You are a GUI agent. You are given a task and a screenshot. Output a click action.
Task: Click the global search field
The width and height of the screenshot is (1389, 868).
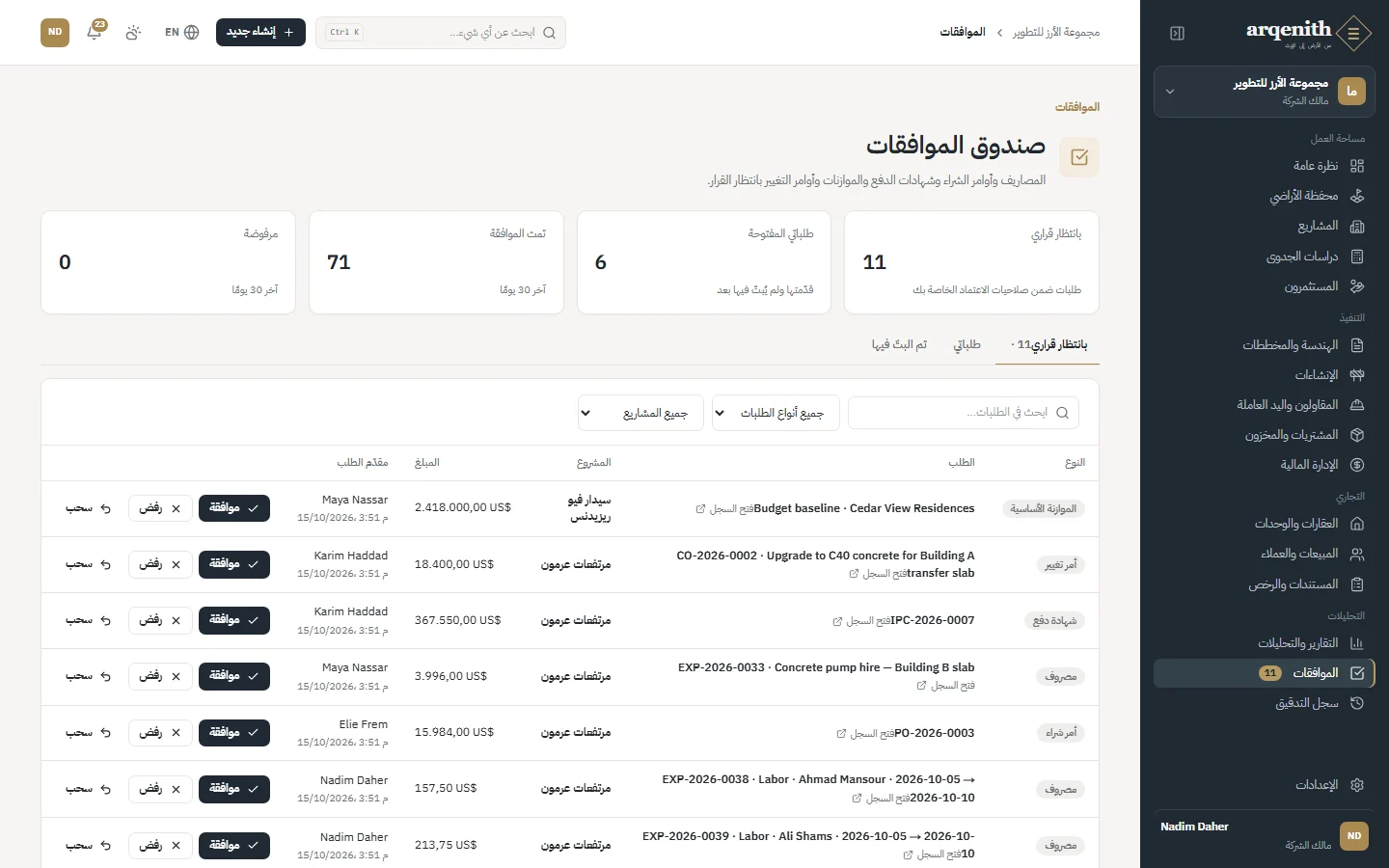click(441, 32)
